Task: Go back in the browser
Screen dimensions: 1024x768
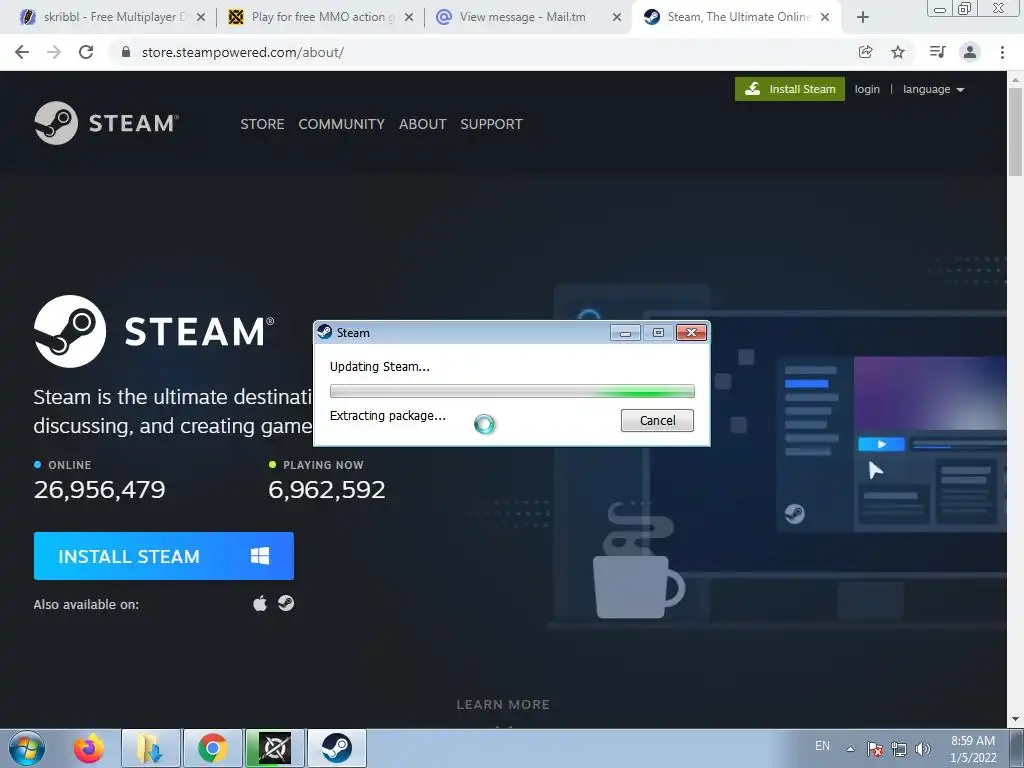Action: (22, 52)
